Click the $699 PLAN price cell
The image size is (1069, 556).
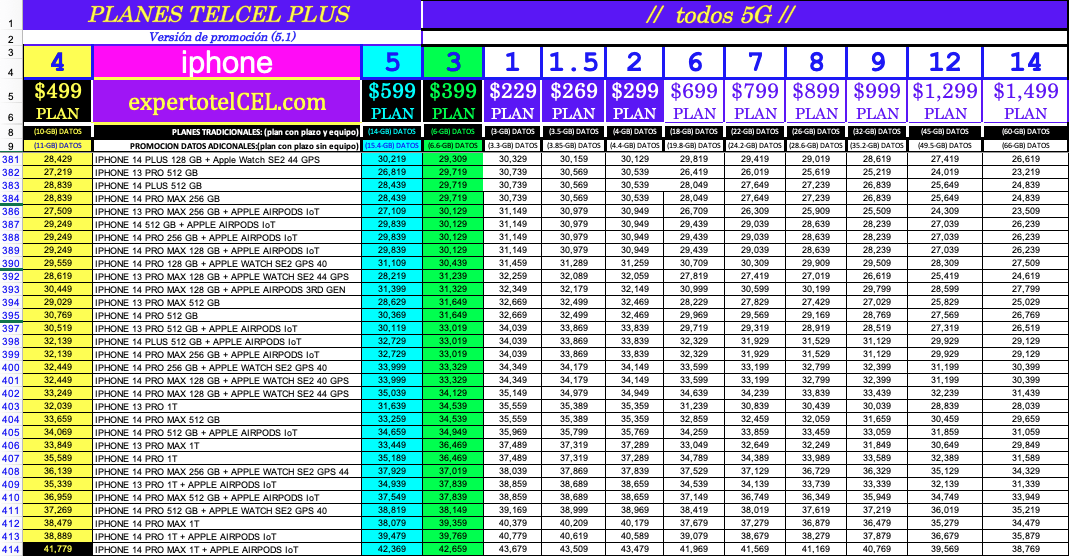click(695, 102)
